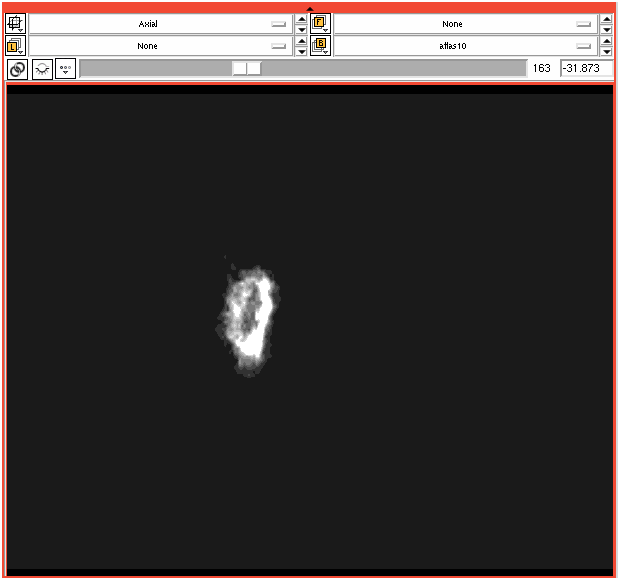This screenshot has width=618, height=578.
Task: Click up arrow next to atlas10 selector
Action: (x=606, y=41)
